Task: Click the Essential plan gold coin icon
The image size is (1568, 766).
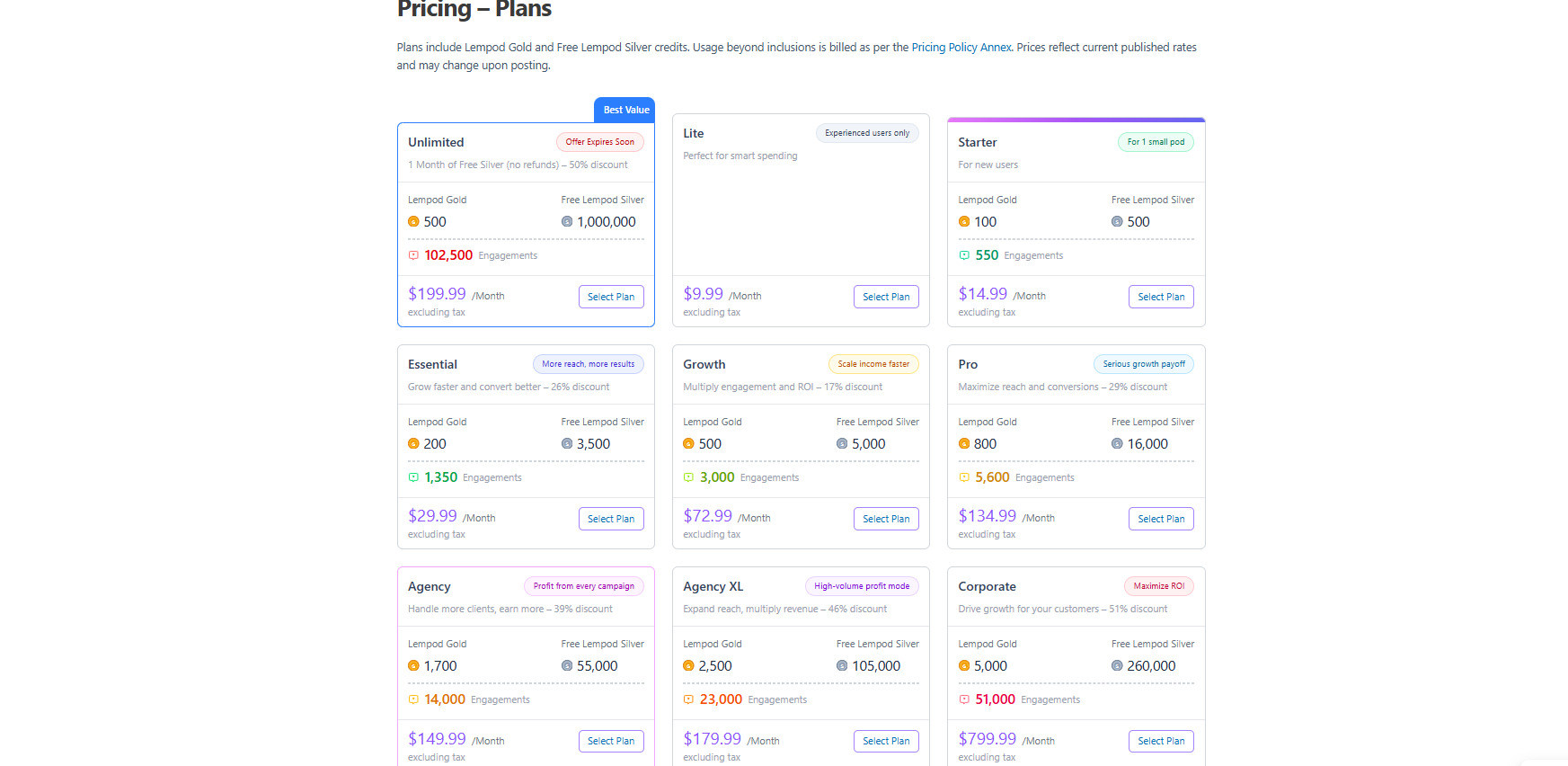Action: pyautogui.click(x=413, y=443)
